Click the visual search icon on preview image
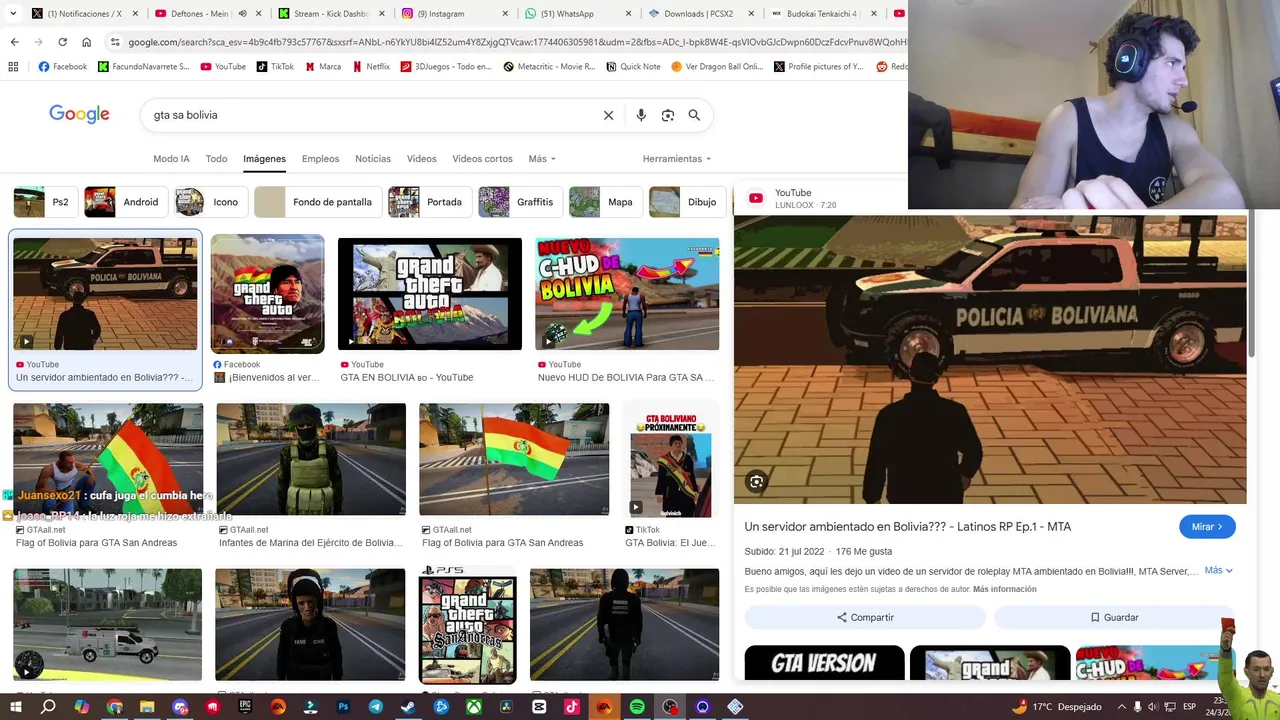The width and height of the screenshot is (1280, 720). tap(757, 482)
